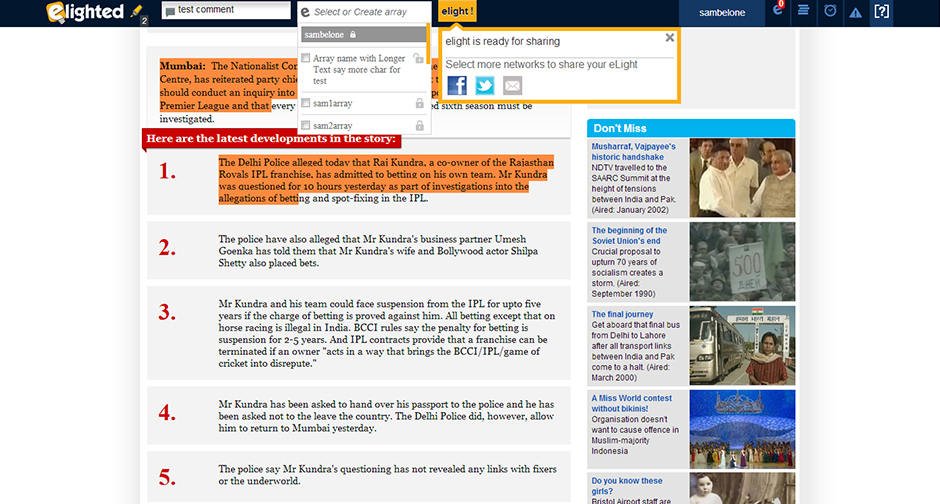Screen dimensions: 940x504
Task: Click the warning triangle icon
Action: [855, 12]
